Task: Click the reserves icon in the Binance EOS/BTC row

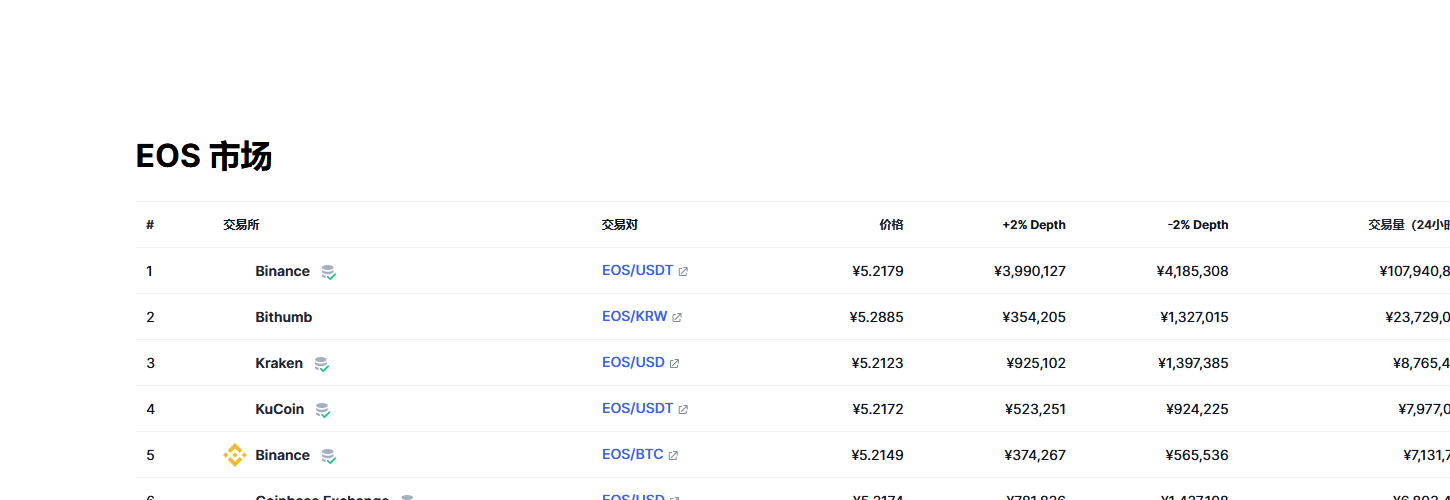Action: 328,456
